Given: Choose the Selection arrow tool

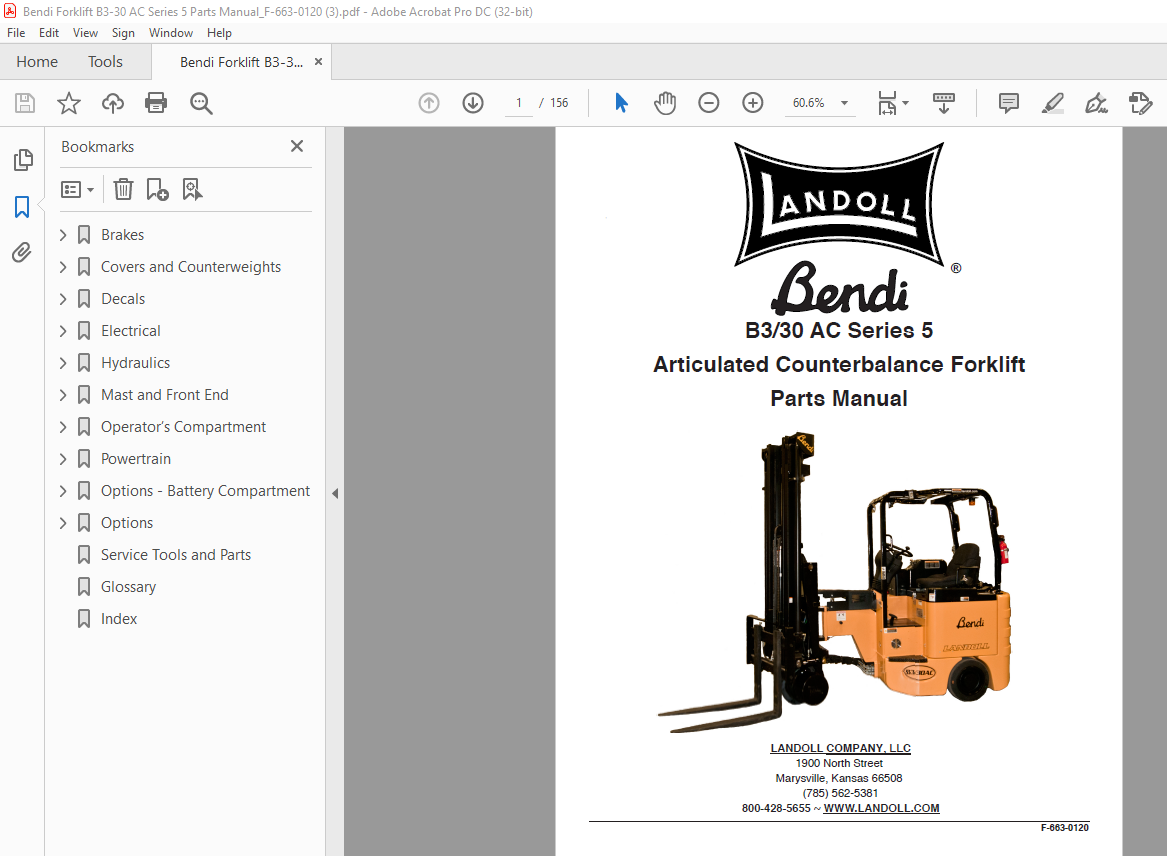Looking at the screenshot, I should pos(621,103).
